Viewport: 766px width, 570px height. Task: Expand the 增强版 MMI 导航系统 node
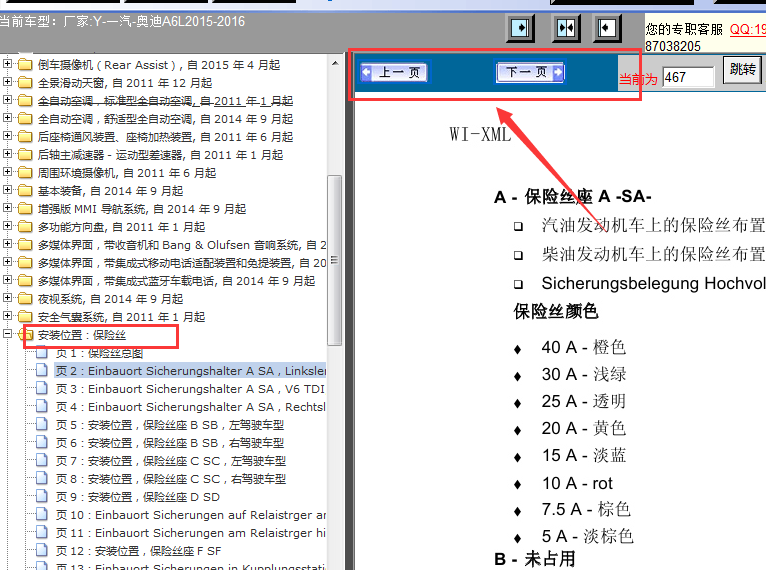coord(7,208)
